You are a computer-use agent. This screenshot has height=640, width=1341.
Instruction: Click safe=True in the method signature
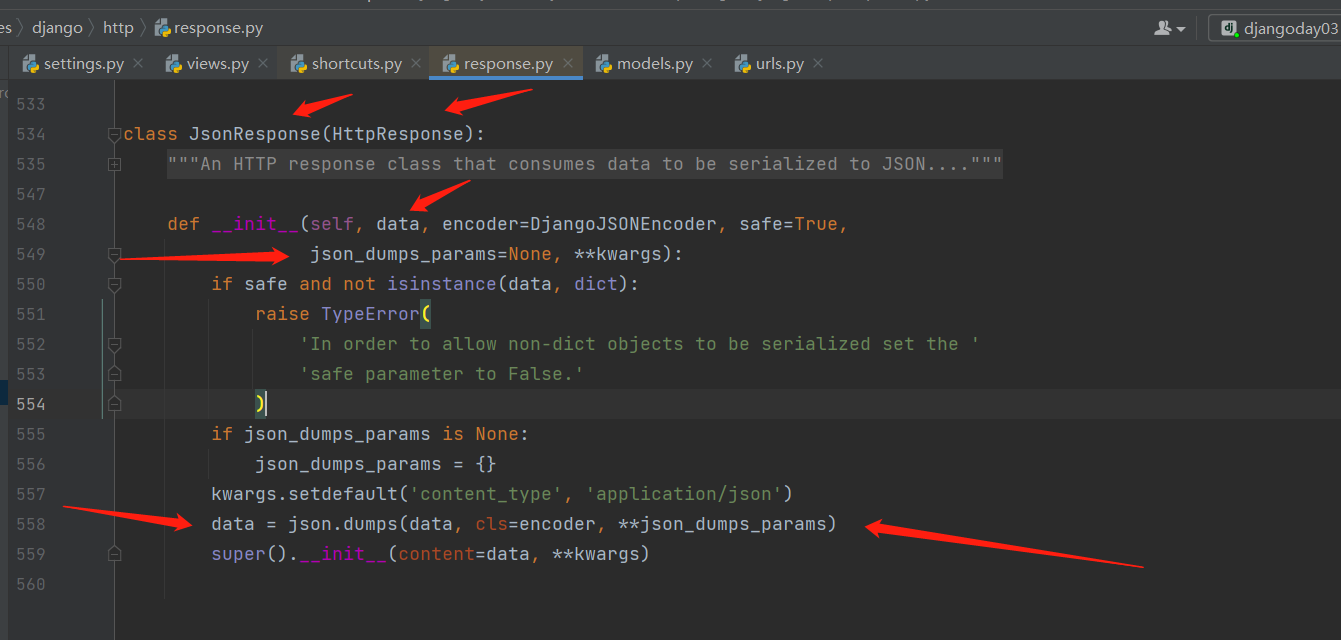coord(789,224)
